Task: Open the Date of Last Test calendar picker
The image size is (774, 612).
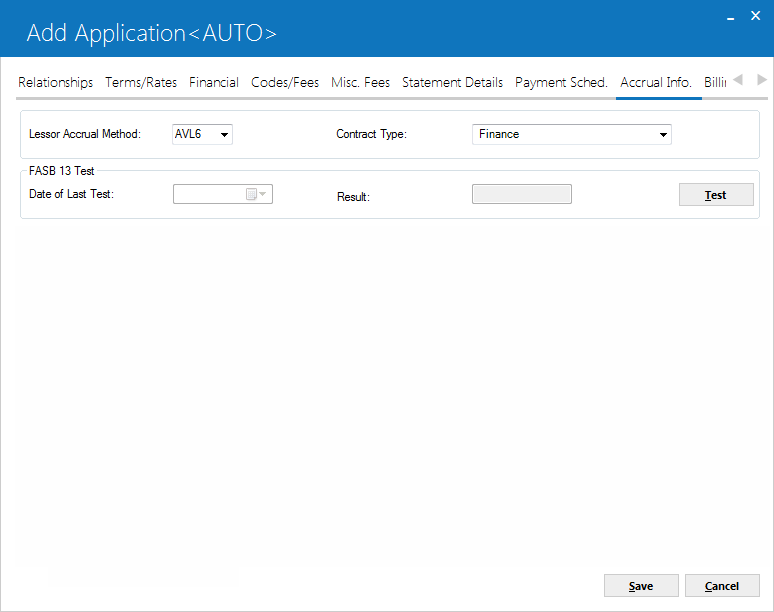Action: (x=256, y=194)
